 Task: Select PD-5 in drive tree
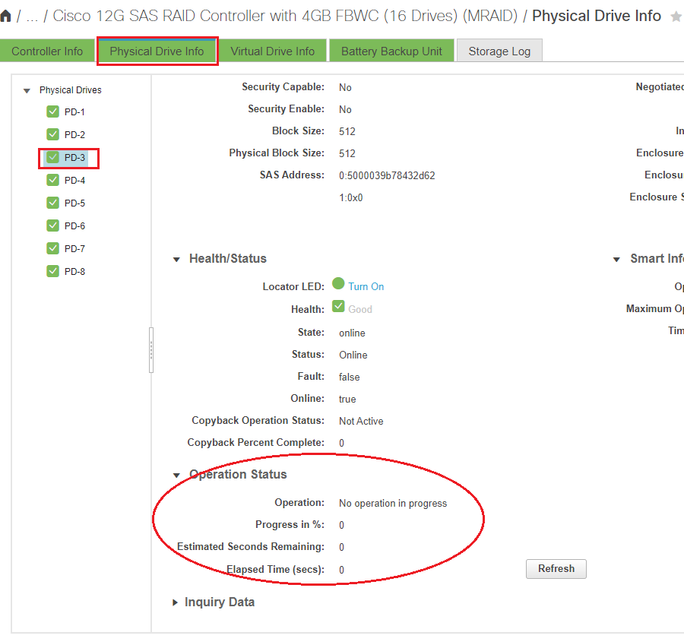(x=75, y=203)
